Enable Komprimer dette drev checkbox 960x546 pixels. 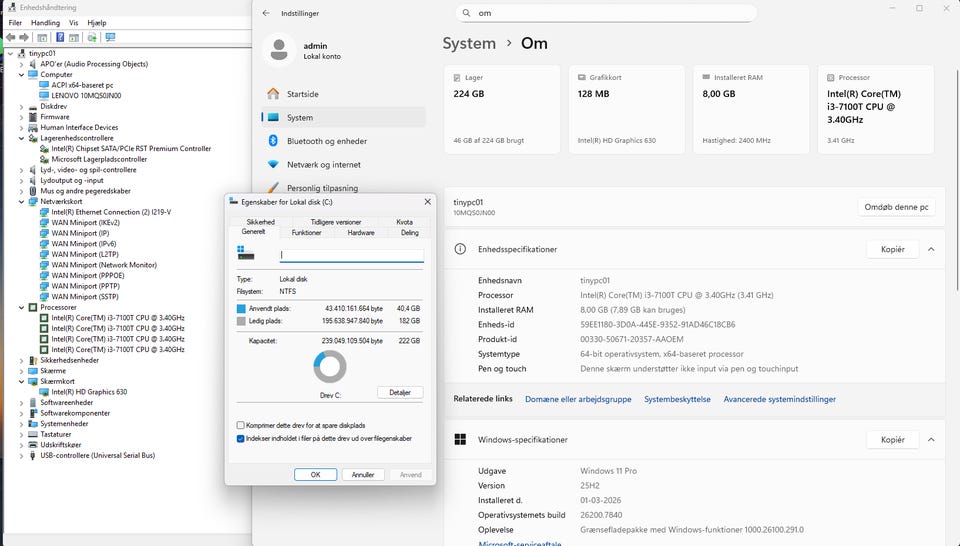(x=241, y=425)
